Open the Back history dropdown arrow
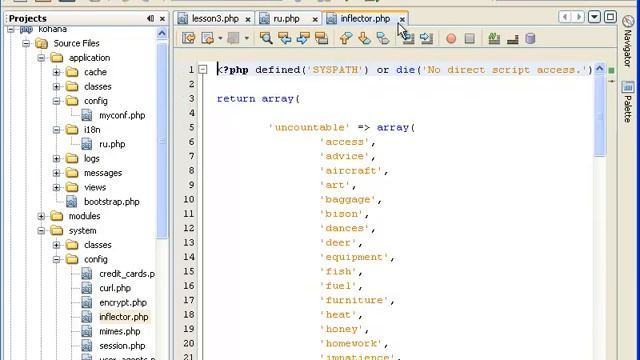640x360 pixels. point(220,38)
